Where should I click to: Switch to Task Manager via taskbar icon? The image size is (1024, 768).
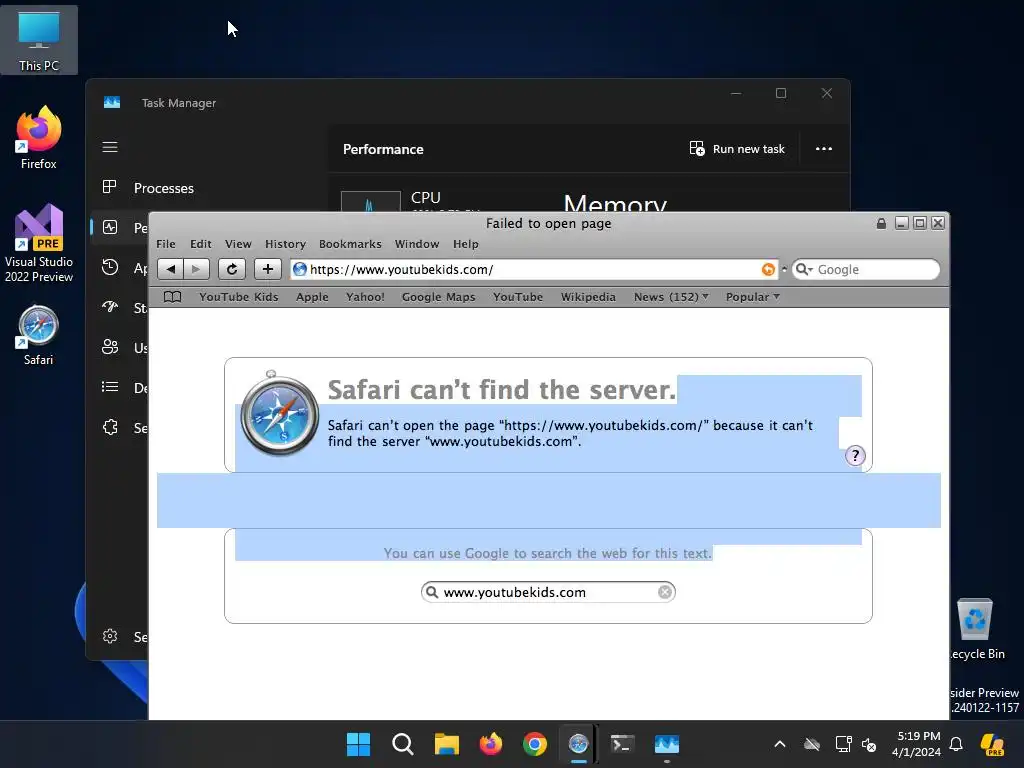(667, 744)
